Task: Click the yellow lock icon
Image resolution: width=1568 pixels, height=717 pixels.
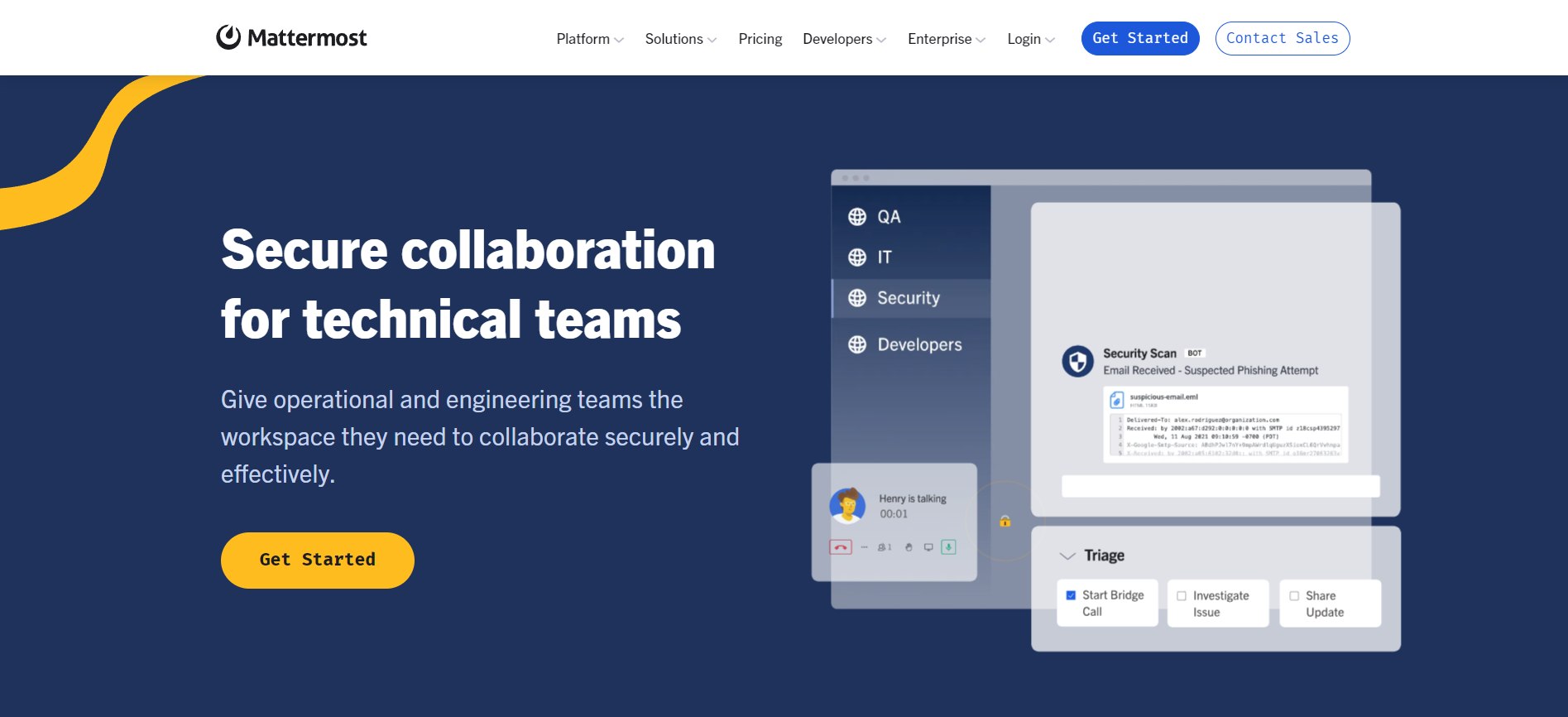Action: (x=1005, y=521)
